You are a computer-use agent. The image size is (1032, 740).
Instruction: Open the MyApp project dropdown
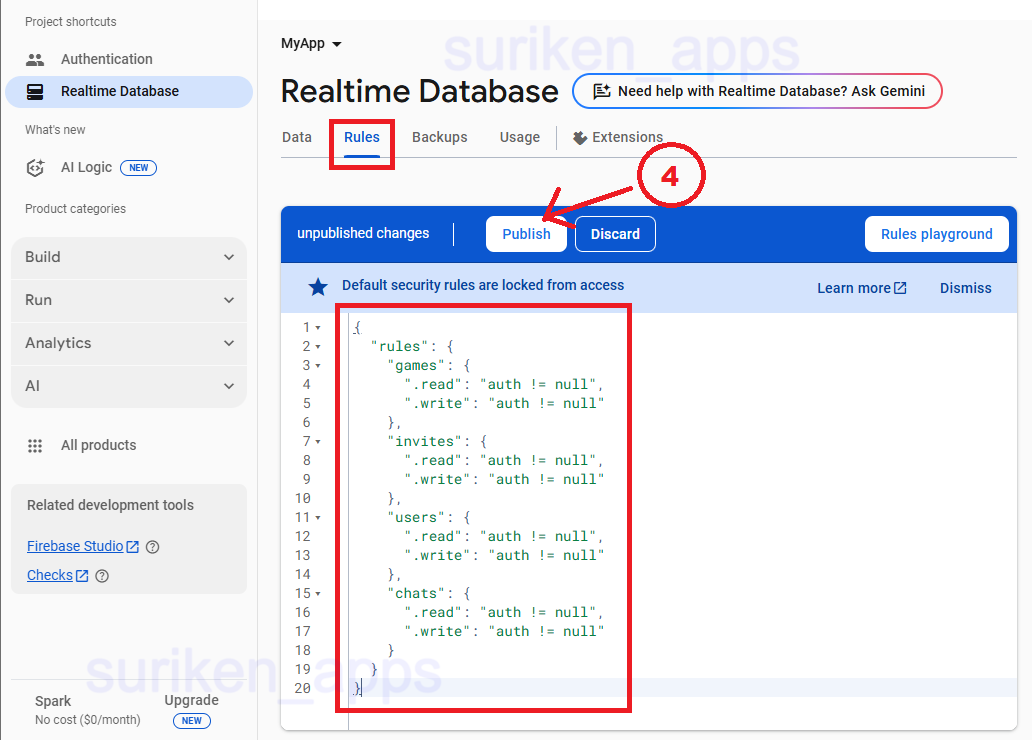[x=311, y=44]
